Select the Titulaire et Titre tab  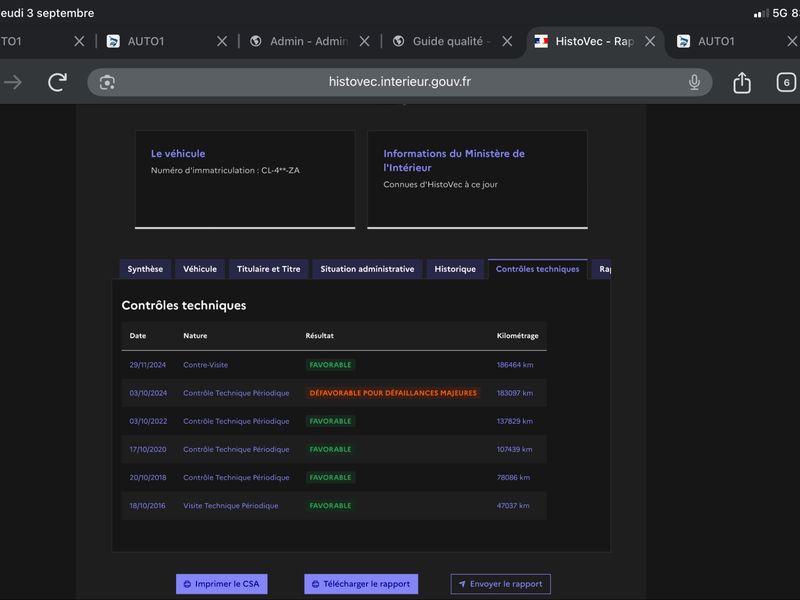[268, 269]
